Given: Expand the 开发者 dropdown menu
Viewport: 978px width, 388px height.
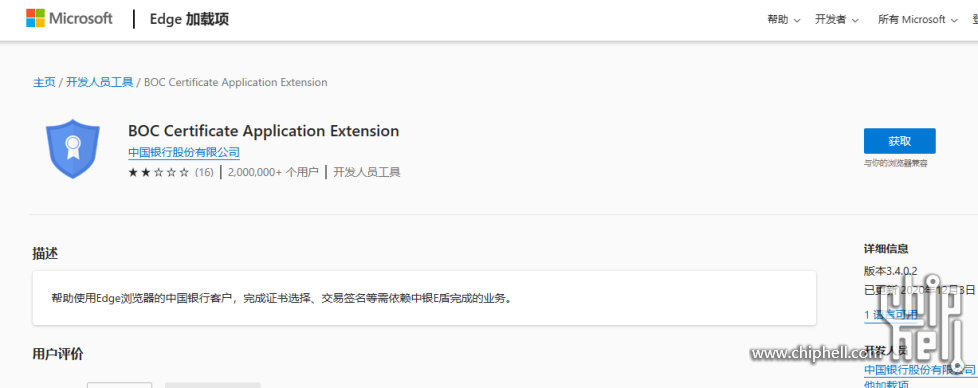Looking at the screenshot, I should coord(837,19).
